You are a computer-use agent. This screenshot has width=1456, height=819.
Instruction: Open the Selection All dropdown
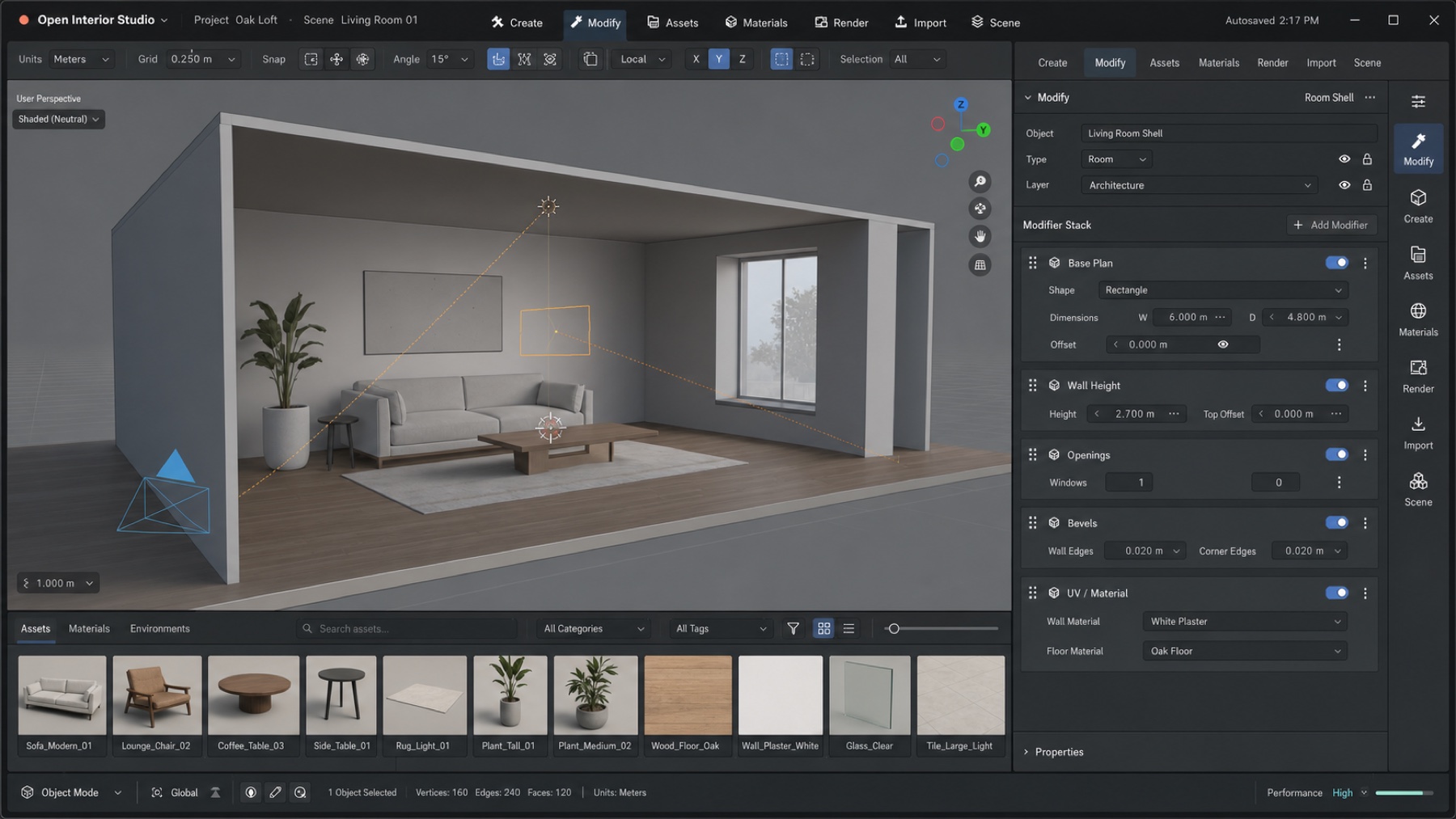[917, 59]
